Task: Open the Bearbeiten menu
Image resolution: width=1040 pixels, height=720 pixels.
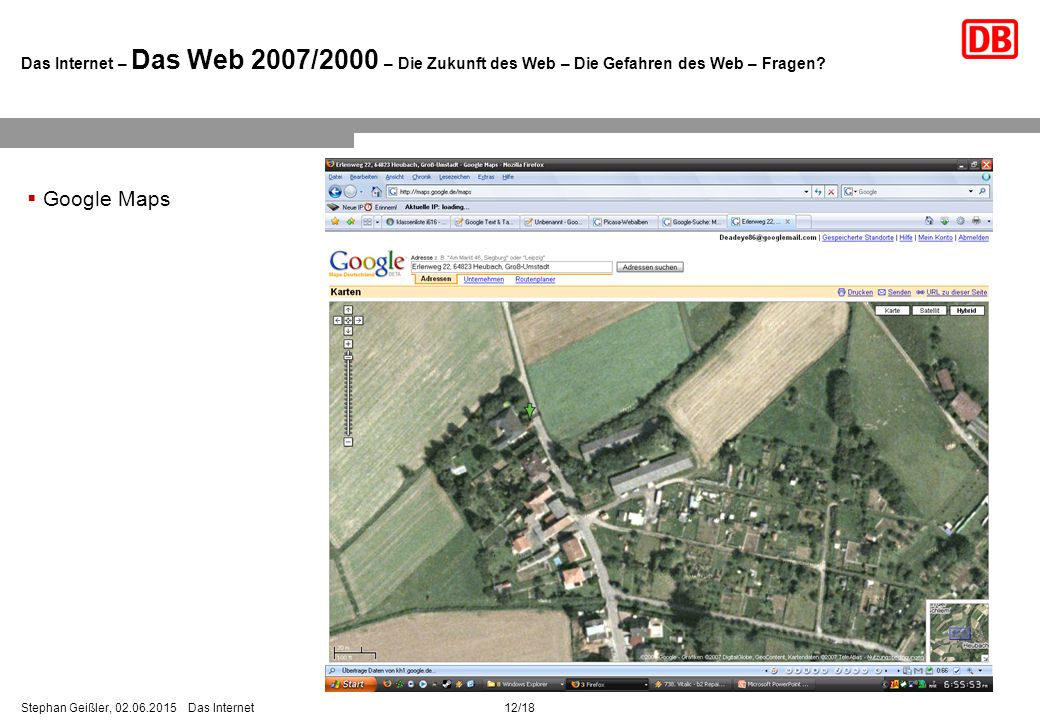Action: click(x=363, y=177)
